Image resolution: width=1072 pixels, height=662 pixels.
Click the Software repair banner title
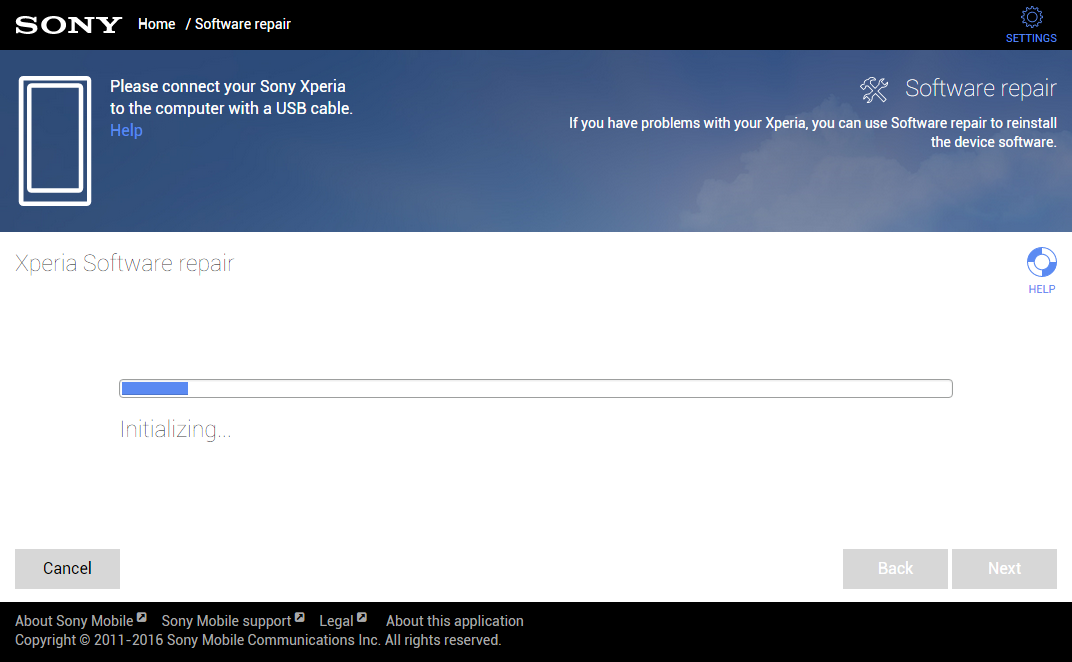980,88
